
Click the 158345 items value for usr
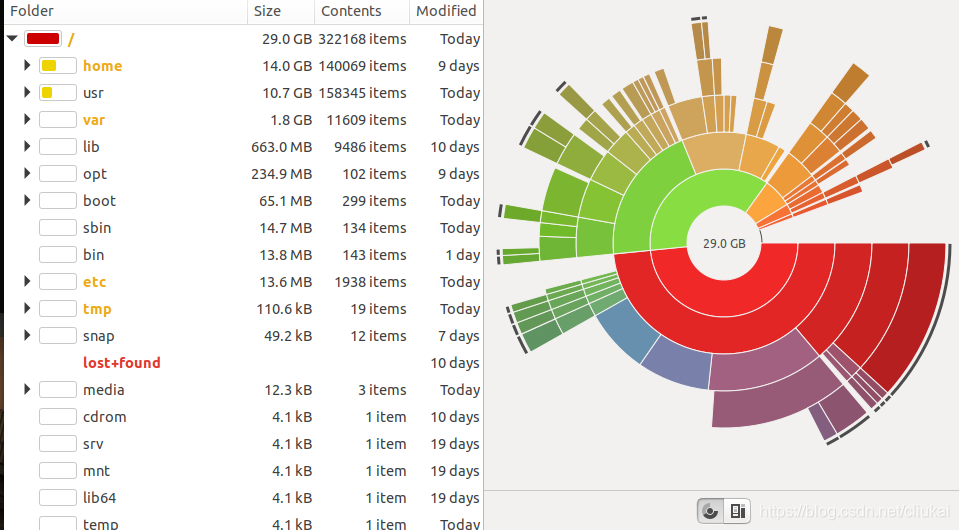[362, 93]
